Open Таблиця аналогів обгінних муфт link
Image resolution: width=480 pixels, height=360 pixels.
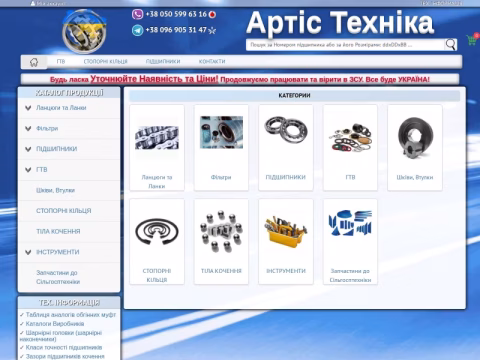click(71, 315)
